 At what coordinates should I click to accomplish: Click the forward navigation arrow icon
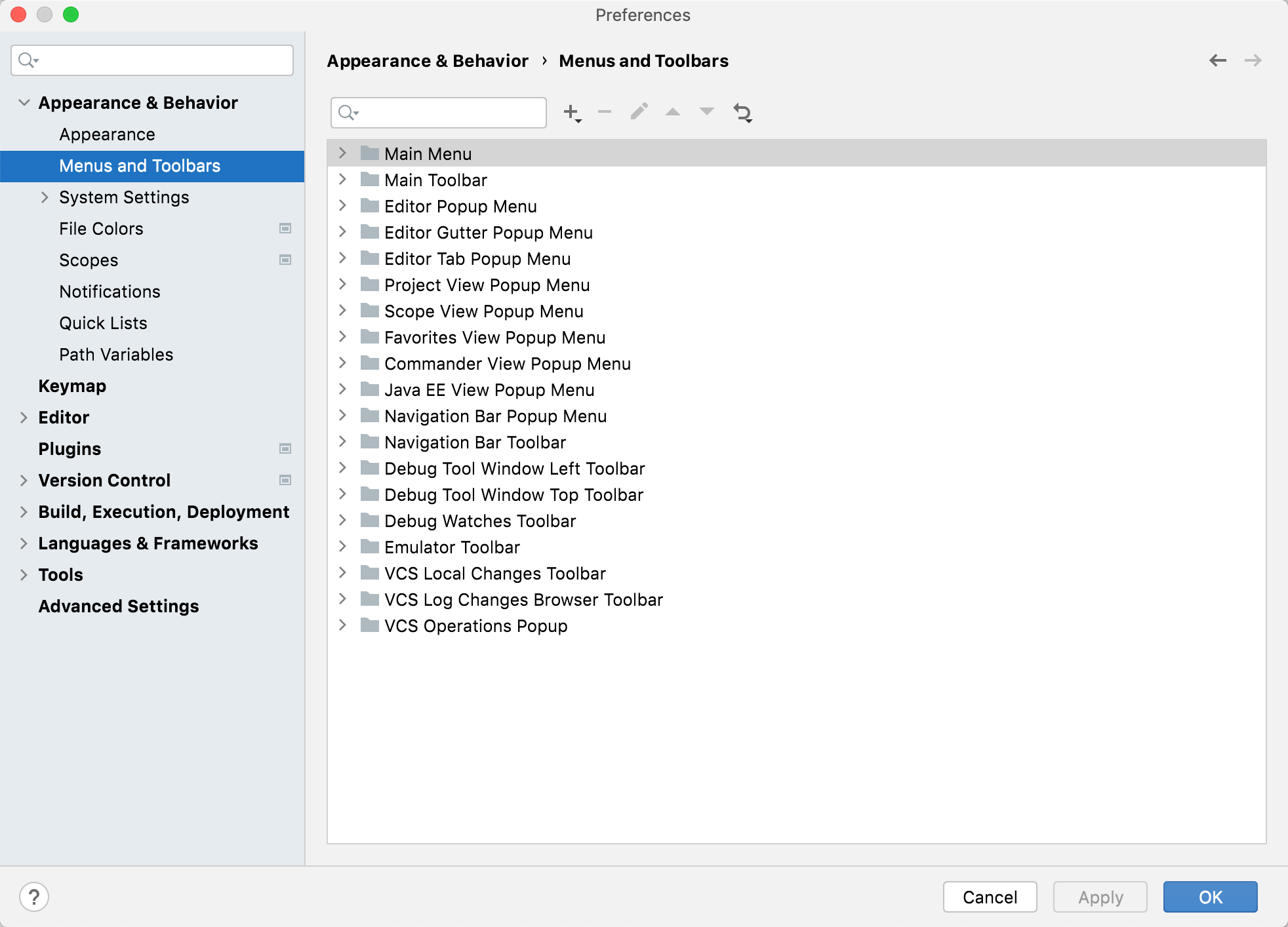pos(1253,61)
